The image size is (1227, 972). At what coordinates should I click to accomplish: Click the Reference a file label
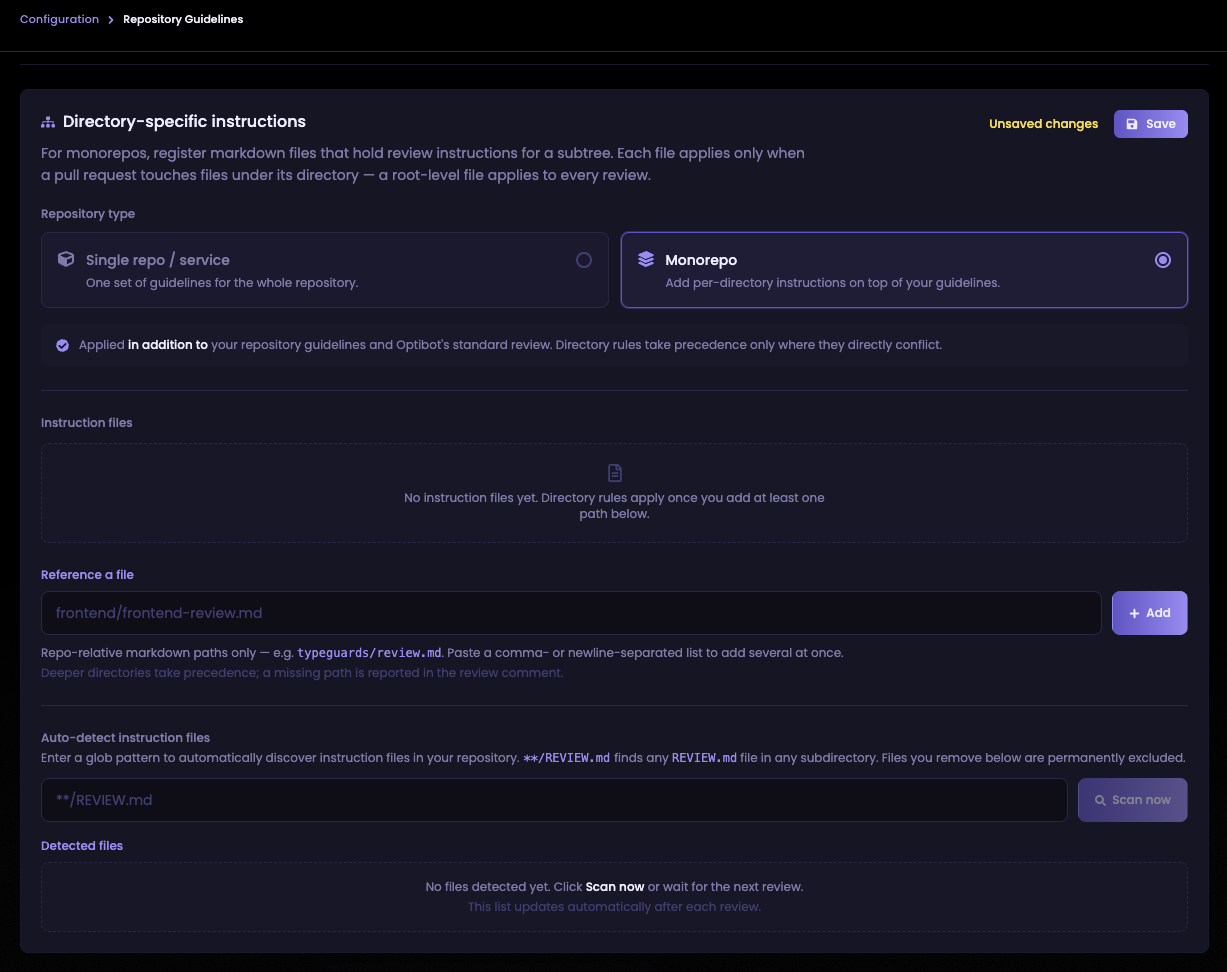click(87, 575)
